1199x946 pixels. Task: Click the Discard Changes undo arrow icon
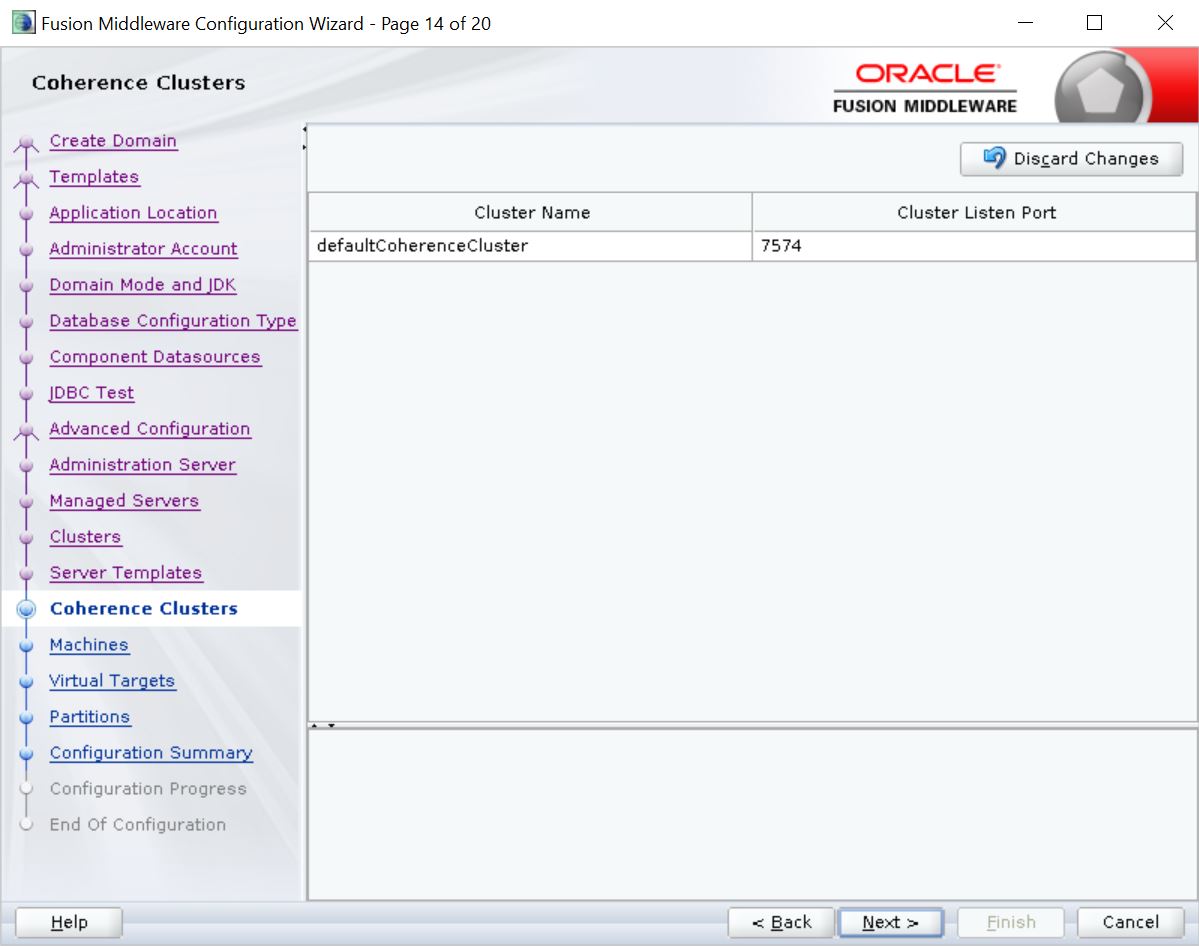click(x=994, y=158)
